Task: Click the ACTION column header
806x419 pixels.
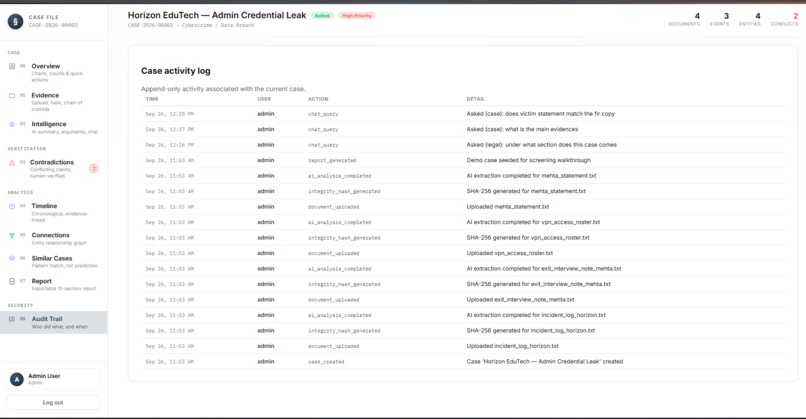Action: 318,99
